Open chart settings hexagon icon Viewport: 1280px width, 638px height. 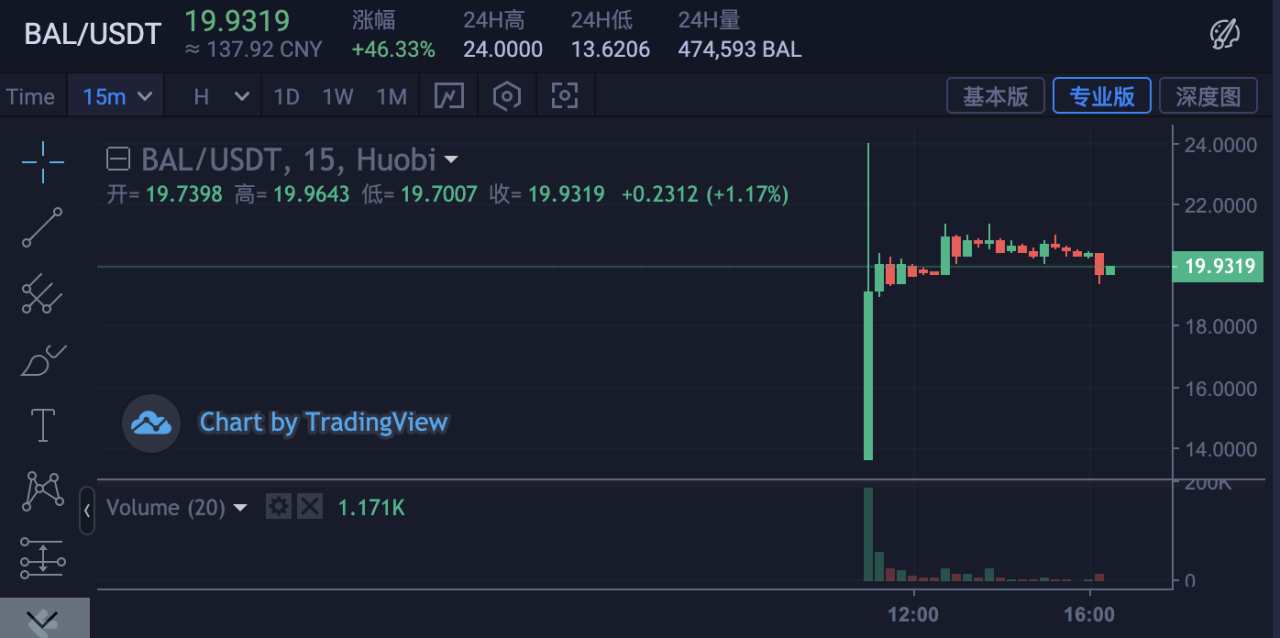(508, 96)
